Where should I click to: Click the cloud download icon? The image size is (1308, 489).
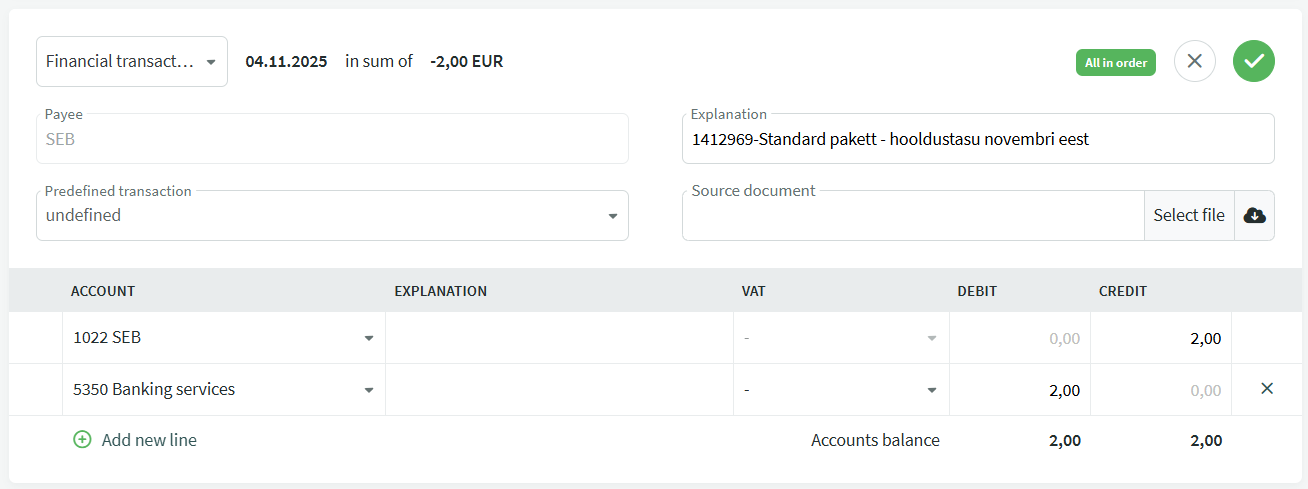[x=1254, y=215]
